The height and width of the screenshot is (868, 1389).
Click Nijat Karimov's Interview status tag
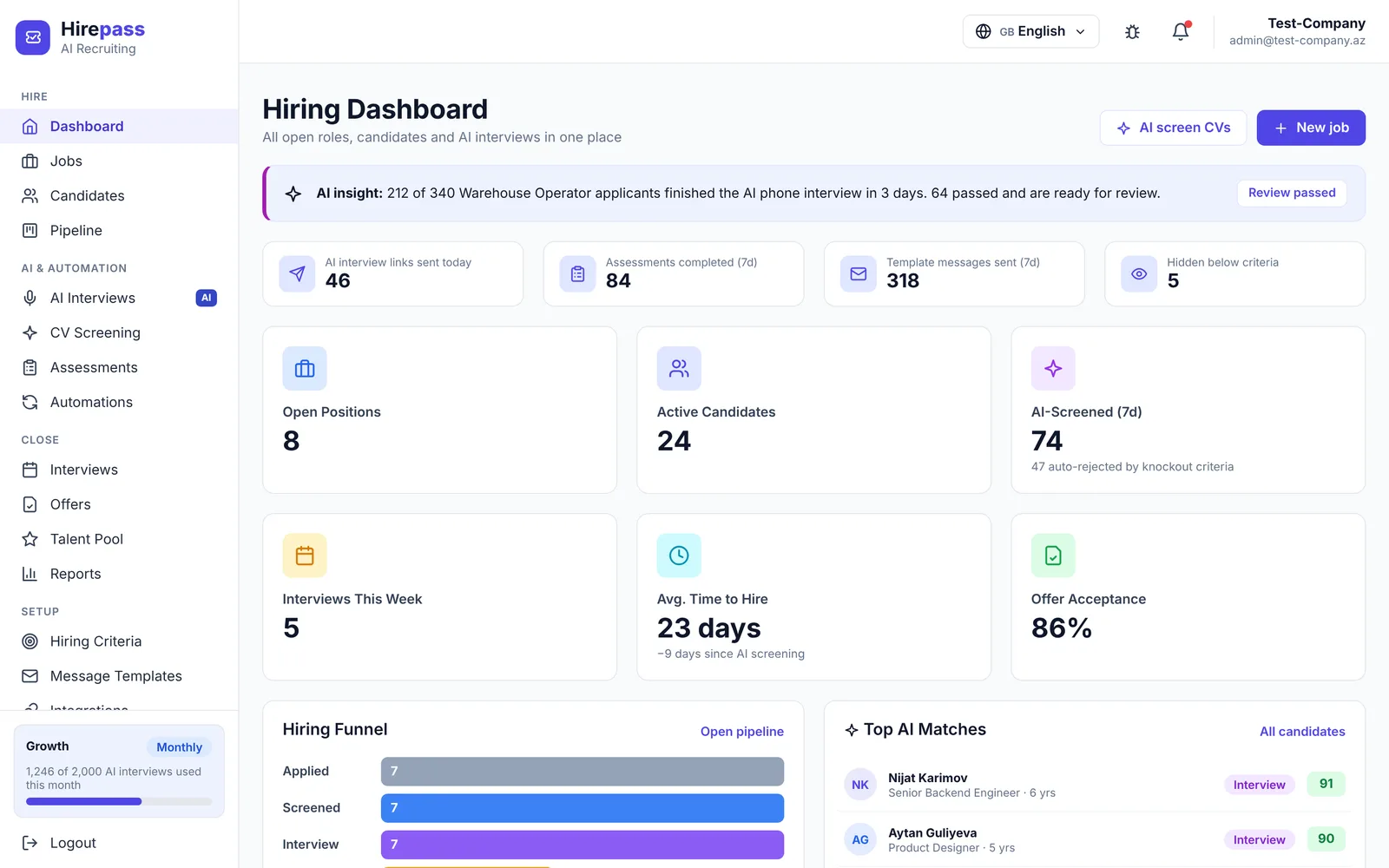(x=1260, y=785)
